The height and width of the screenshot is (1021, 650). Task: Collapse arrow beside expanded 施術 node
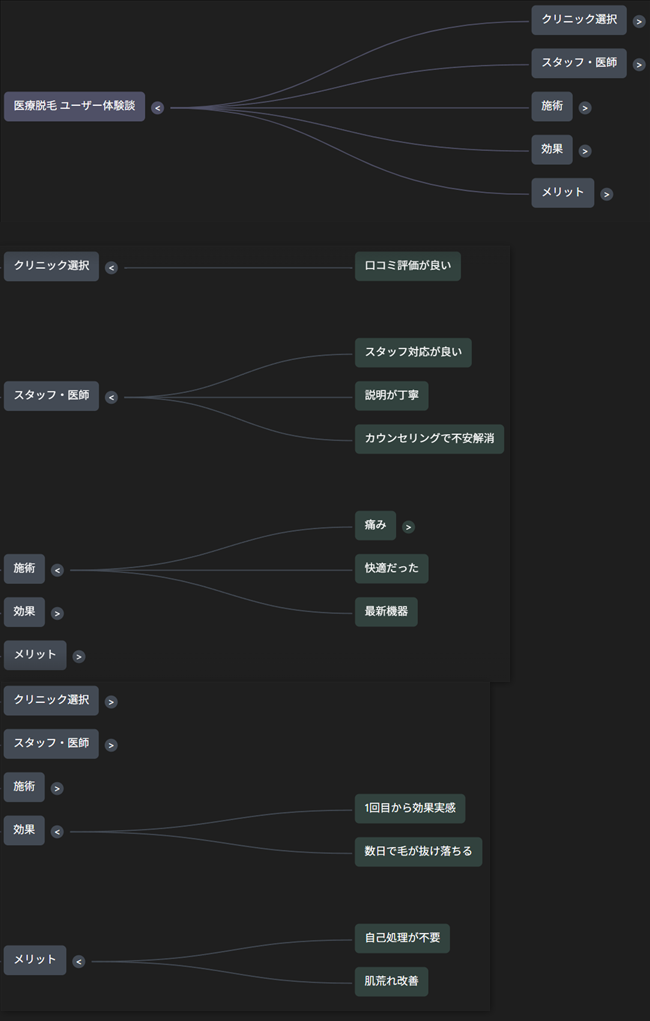57,570
